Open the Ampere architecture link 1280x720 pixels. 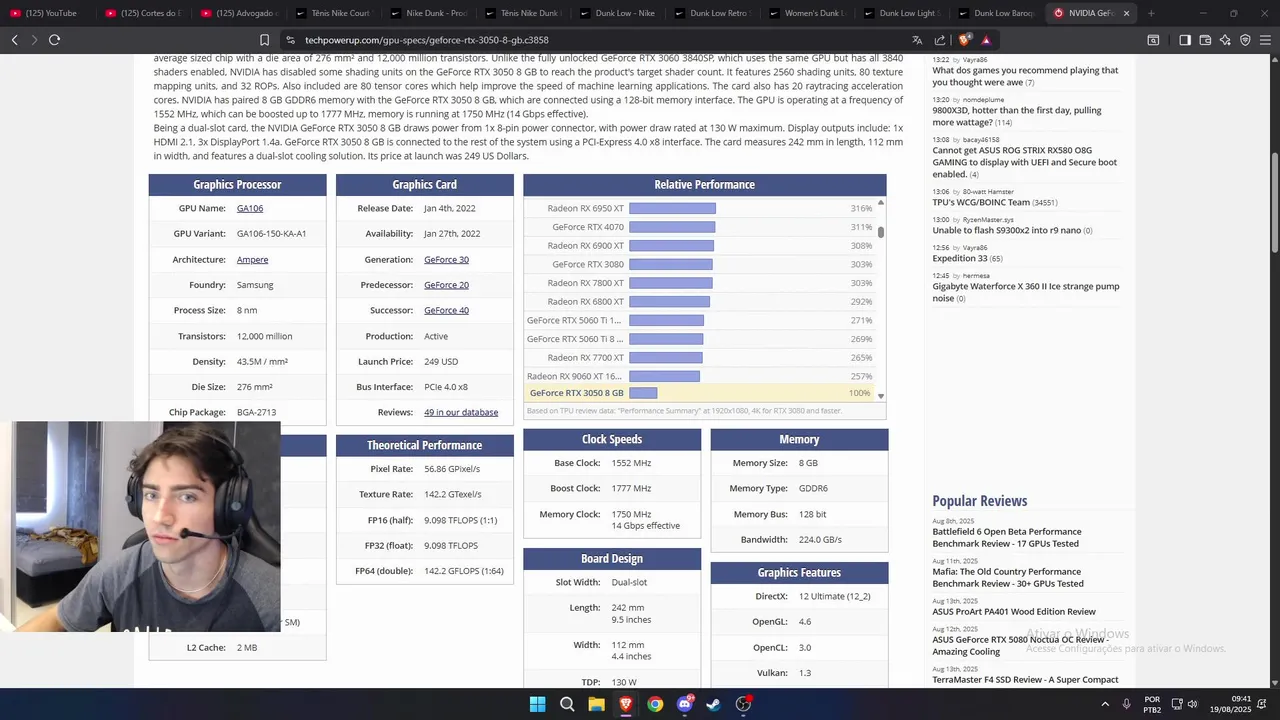pyautogui.click(x=252, y=259)
